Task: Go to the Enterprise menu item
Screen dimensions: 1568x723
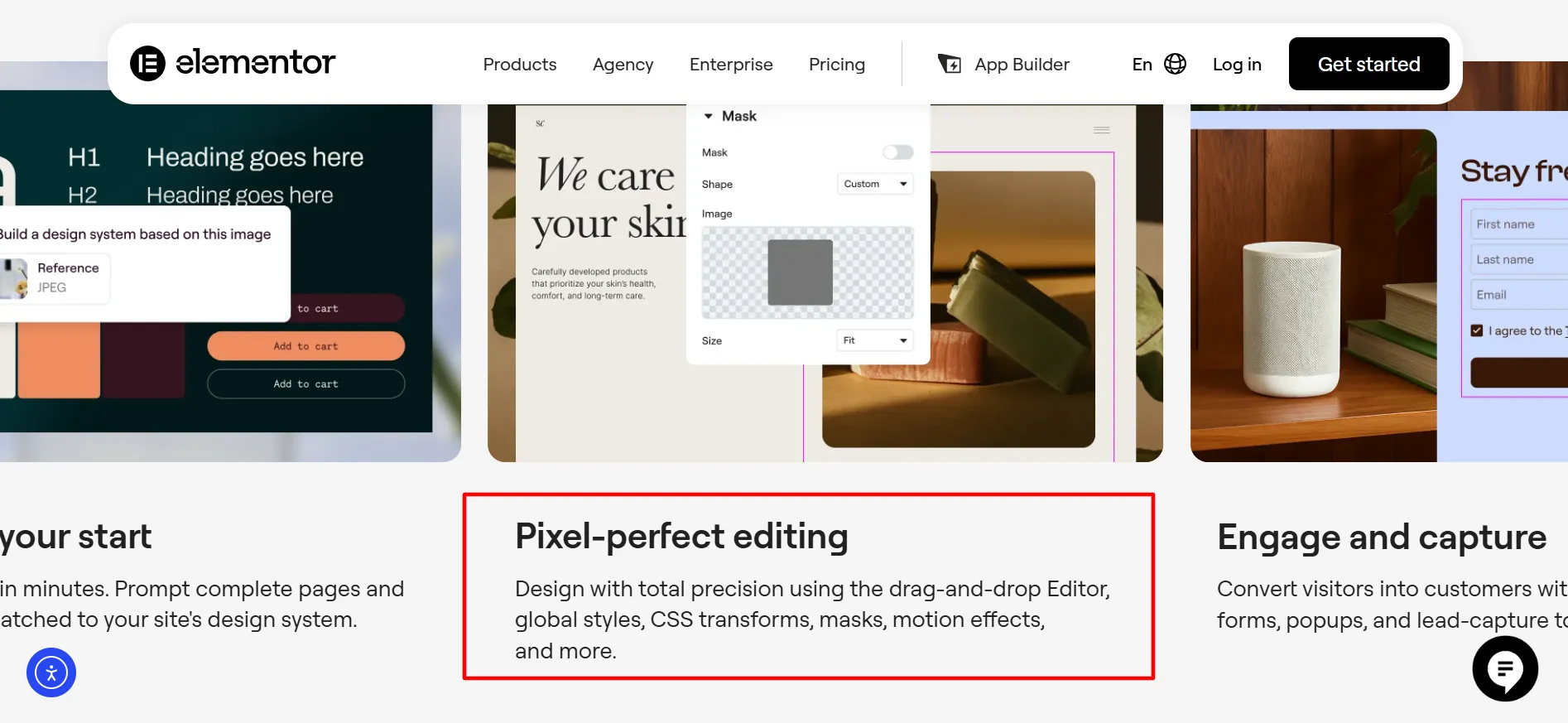Action: coord(731,65)
